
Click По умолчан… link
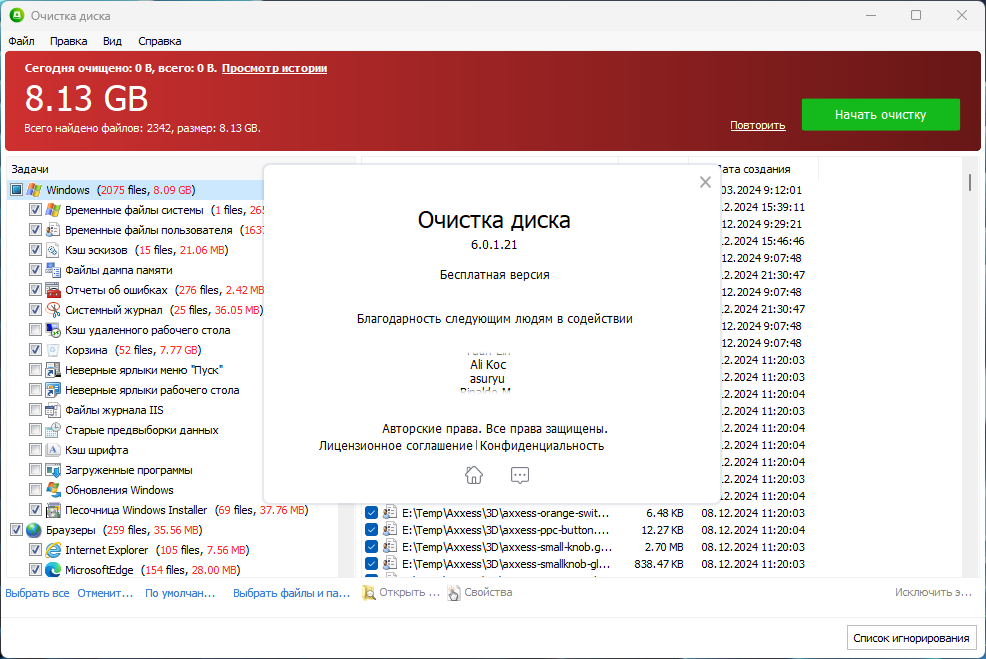click(x=180, y=593)
